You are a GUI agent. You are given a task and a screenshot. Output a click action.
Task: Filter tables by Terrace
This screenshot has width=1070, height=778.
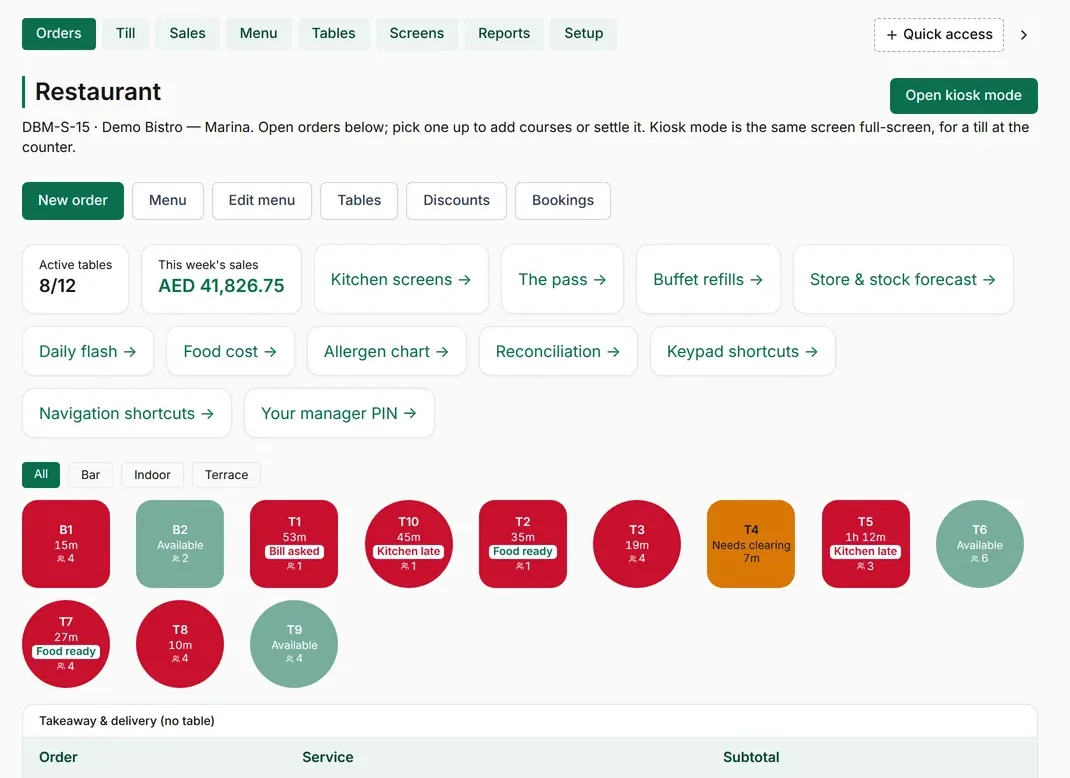(x=227, y=475)
